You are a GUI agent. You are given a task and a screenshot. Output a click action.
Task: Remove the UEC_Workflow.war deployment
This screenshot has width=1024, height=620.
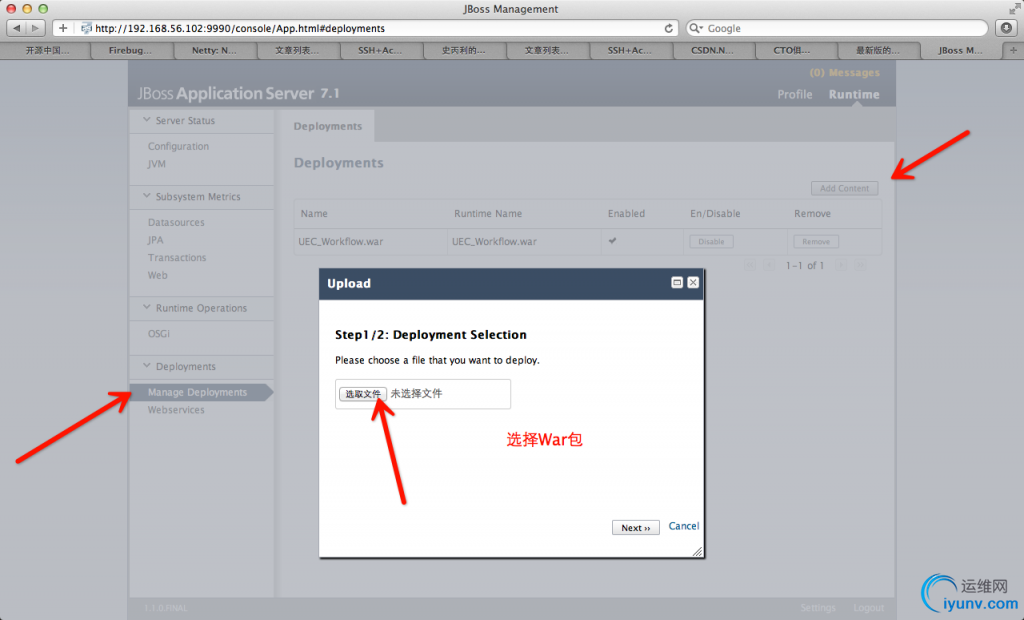[816, 242]
